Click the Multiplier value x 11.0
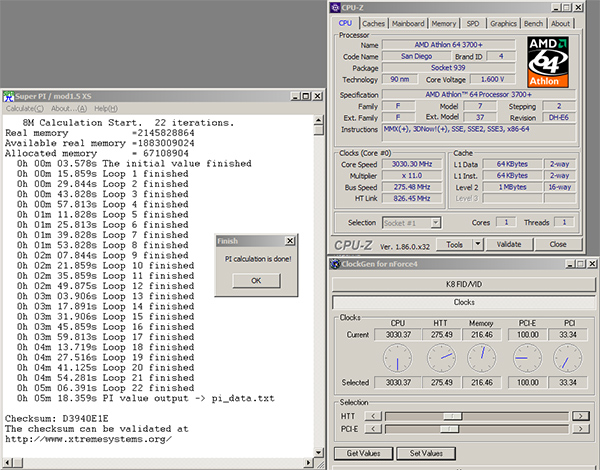The image size is (600, 470). click(x=412, y=176)
